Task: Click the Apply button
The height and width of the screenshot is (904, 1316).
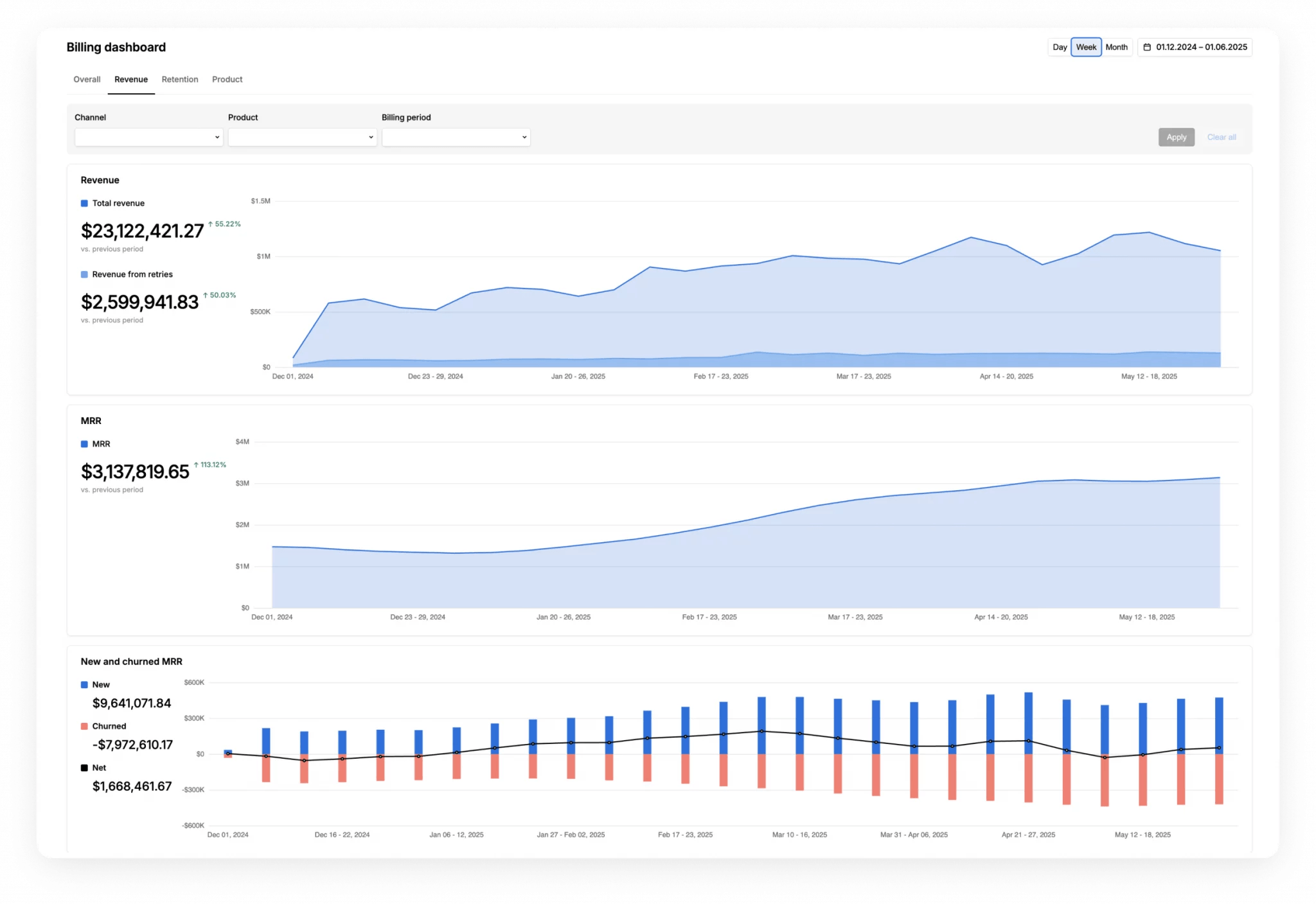Action: (1176, 137)
